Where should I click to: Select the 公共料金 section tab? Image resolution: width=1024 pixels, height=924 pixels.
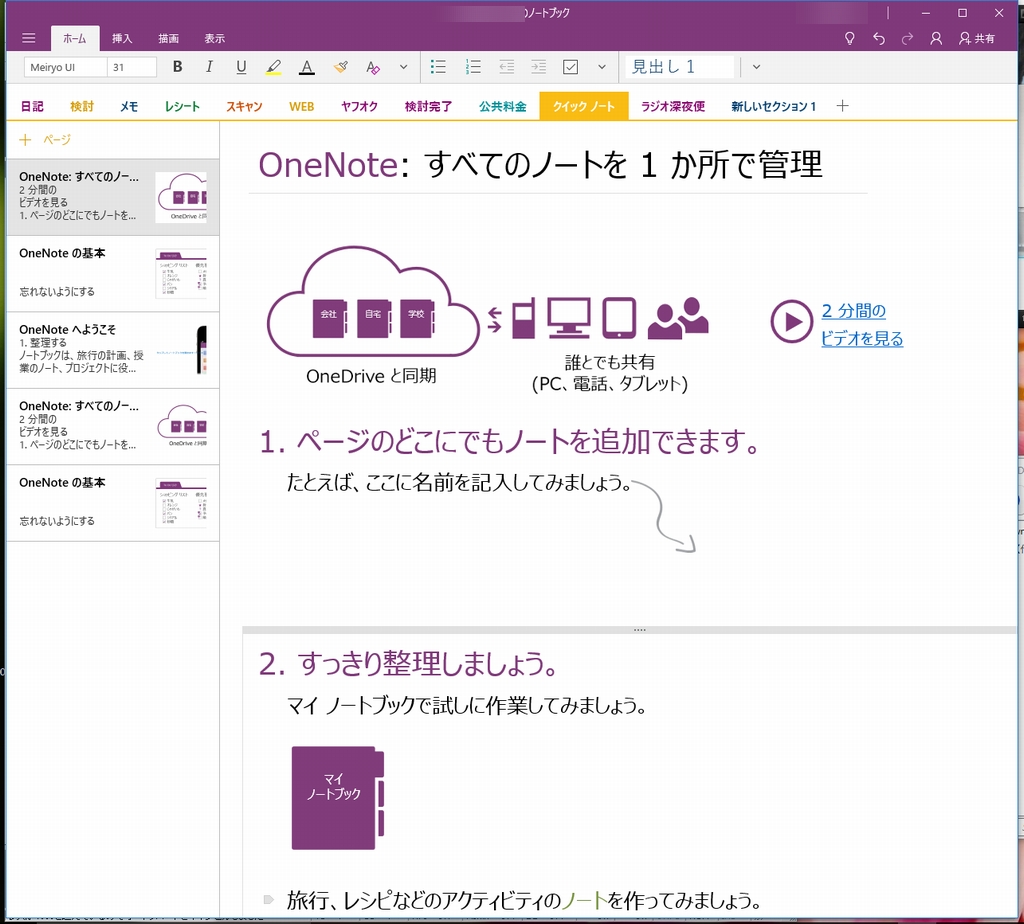tap(503, 106)
